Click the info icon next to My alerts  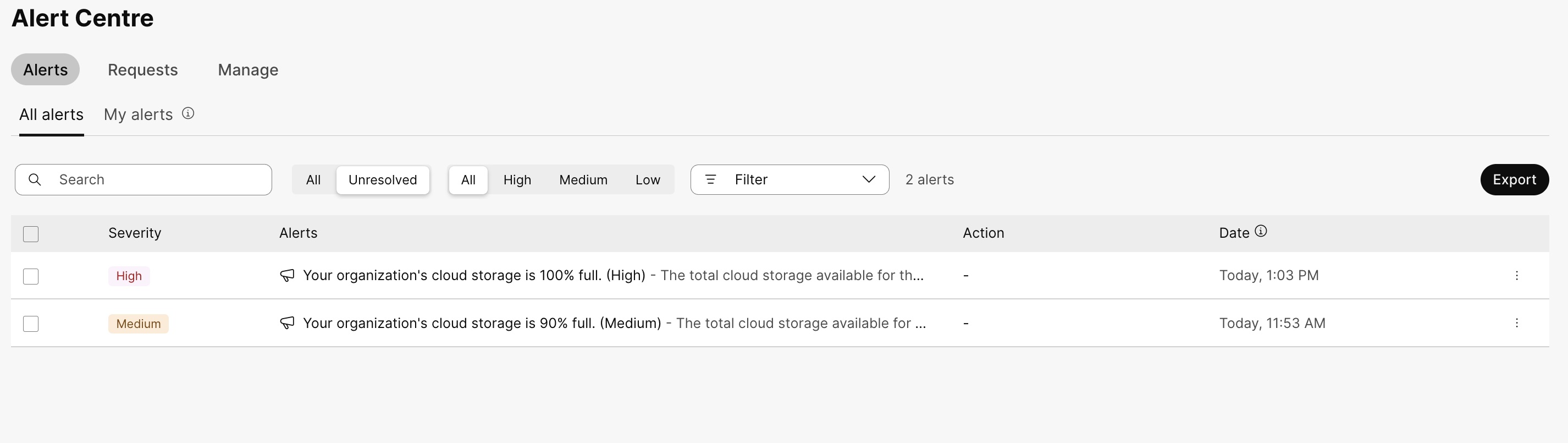click(187, 113)
